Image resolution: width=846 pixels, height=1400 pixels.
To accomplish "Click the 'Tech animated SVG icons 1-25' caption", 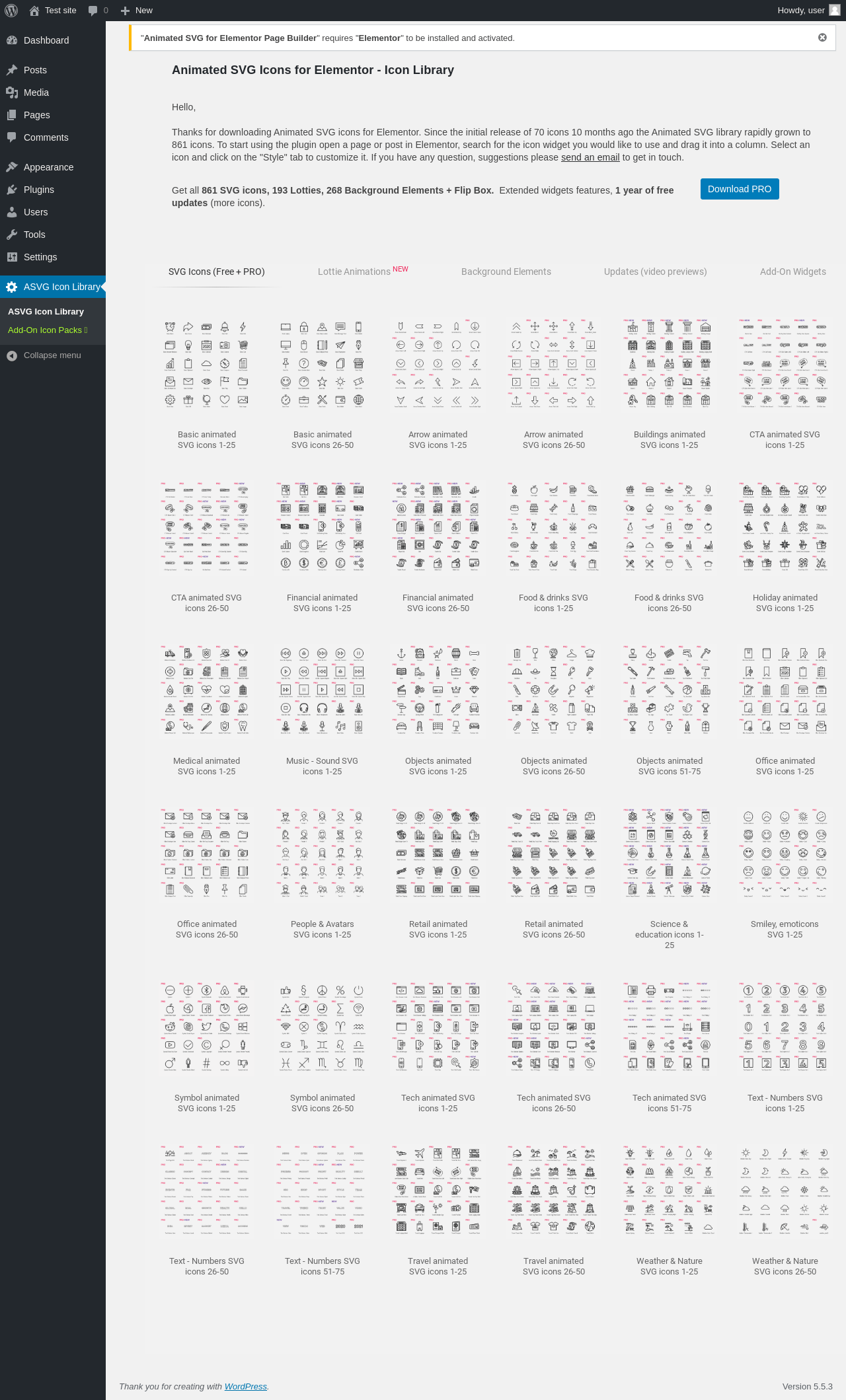I will click(438, 1103).
